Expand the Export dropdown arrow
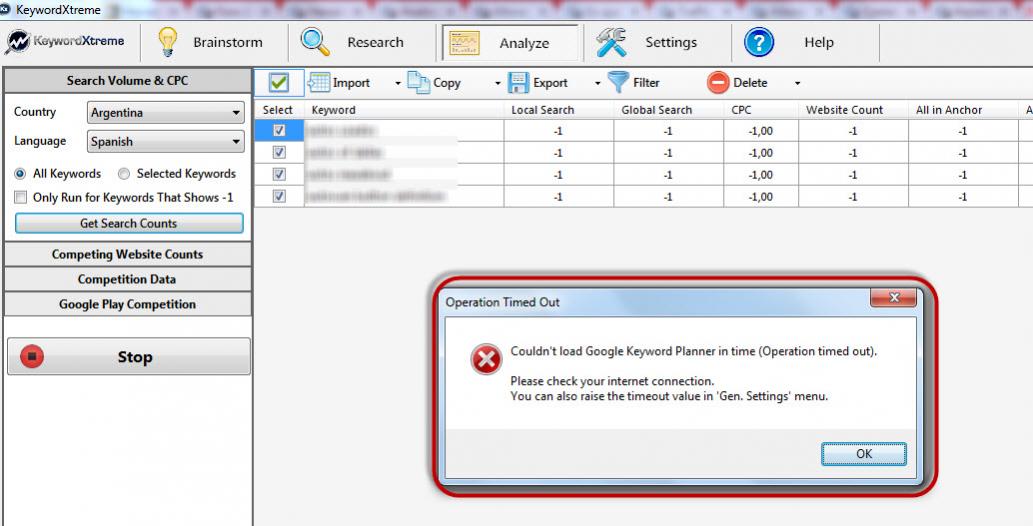Image resolution: width=1033 pixels, height=526 pixels. coord(598,84)
